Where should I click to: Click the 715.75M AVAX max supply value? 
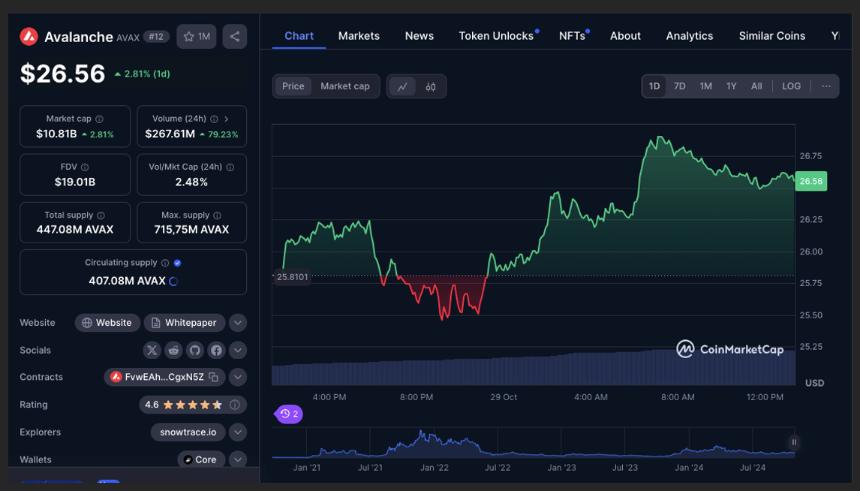click(x=191, y=230)
